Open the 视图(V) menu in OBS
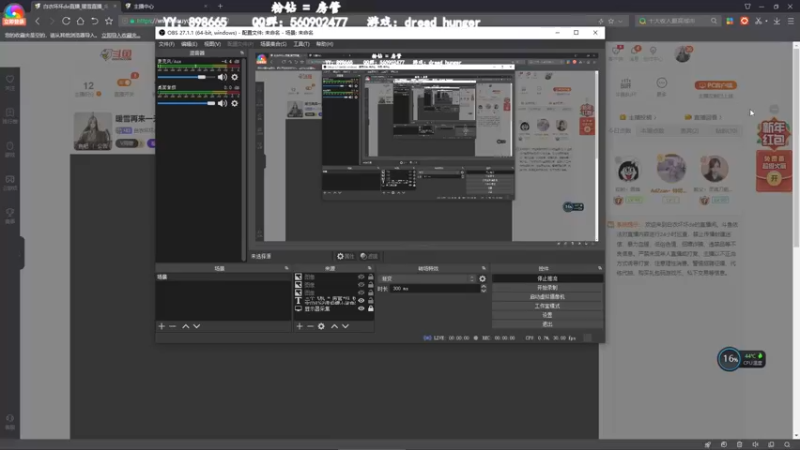The image size is (800, 450). (212, 44)
